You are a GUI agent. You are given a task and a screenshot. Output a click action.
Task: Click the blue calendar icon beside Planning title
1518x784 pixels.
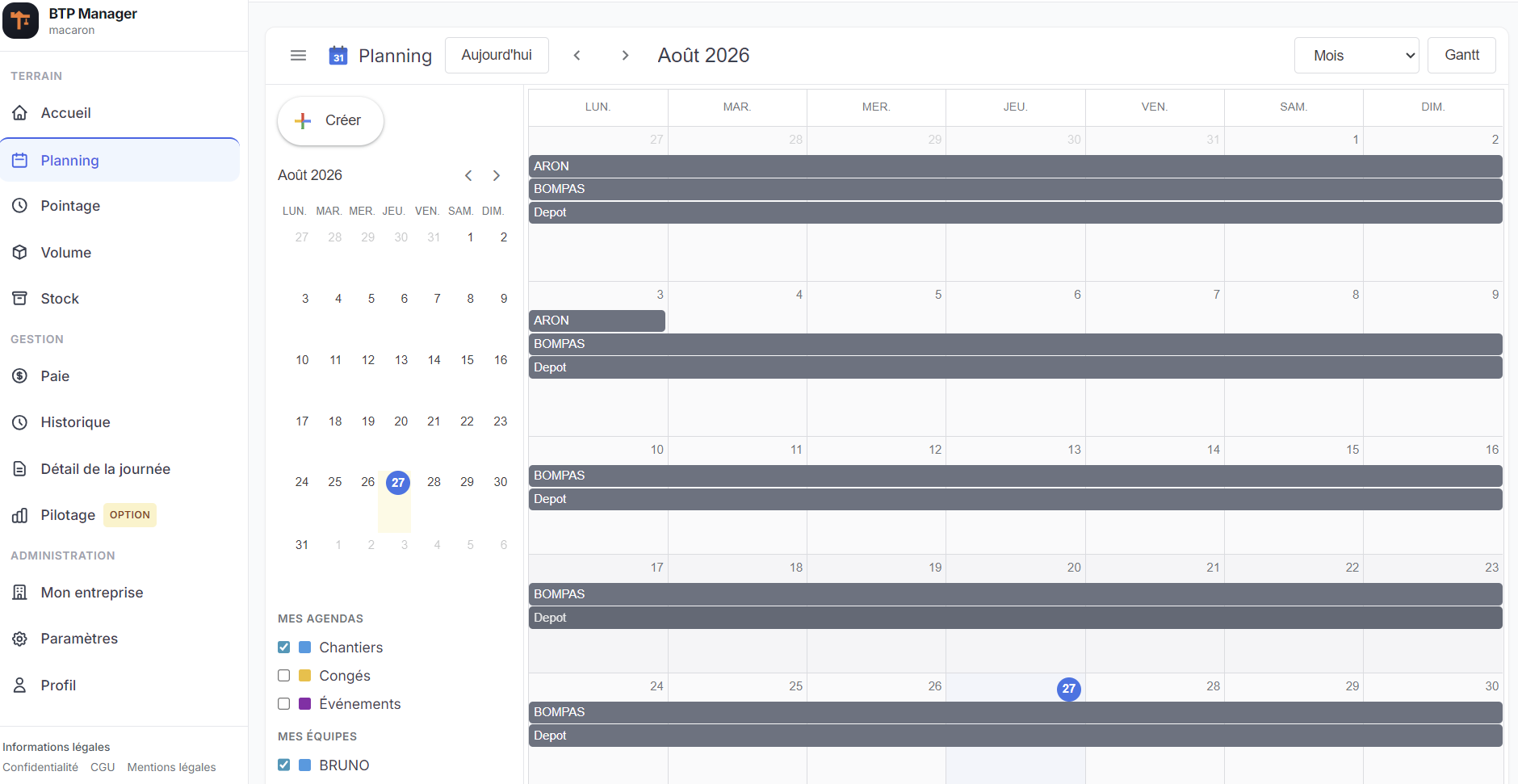click(x=338, y=56)
